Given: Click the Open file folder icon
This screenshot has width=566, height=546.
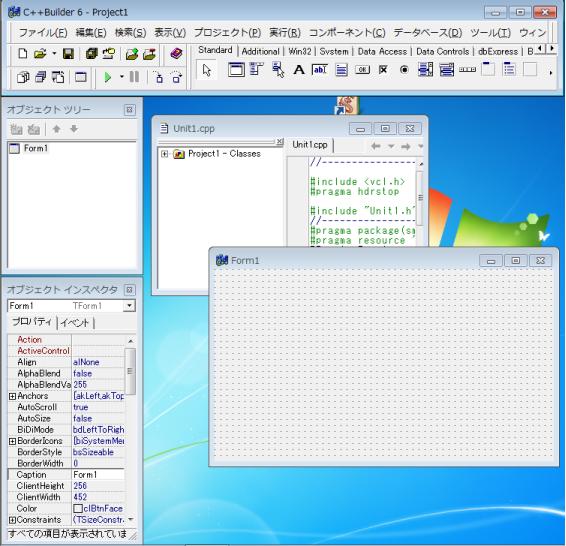Looking at the screenshot, I should (40, 54).
